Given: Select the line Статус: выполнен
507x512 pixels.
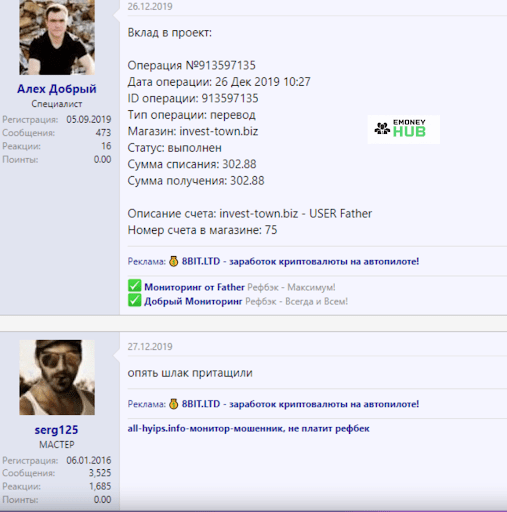Looking at the screenshot, I should [x=175, y=148].
